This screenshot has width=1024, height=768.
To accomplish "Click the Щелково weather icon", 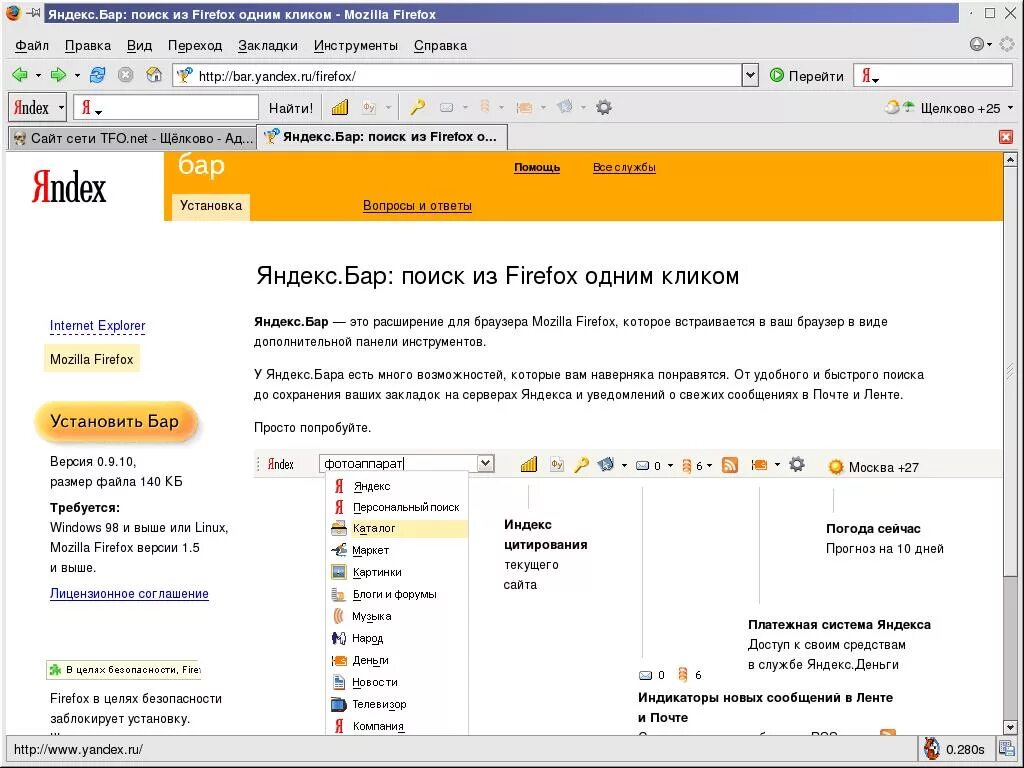I will pos(900,108).
